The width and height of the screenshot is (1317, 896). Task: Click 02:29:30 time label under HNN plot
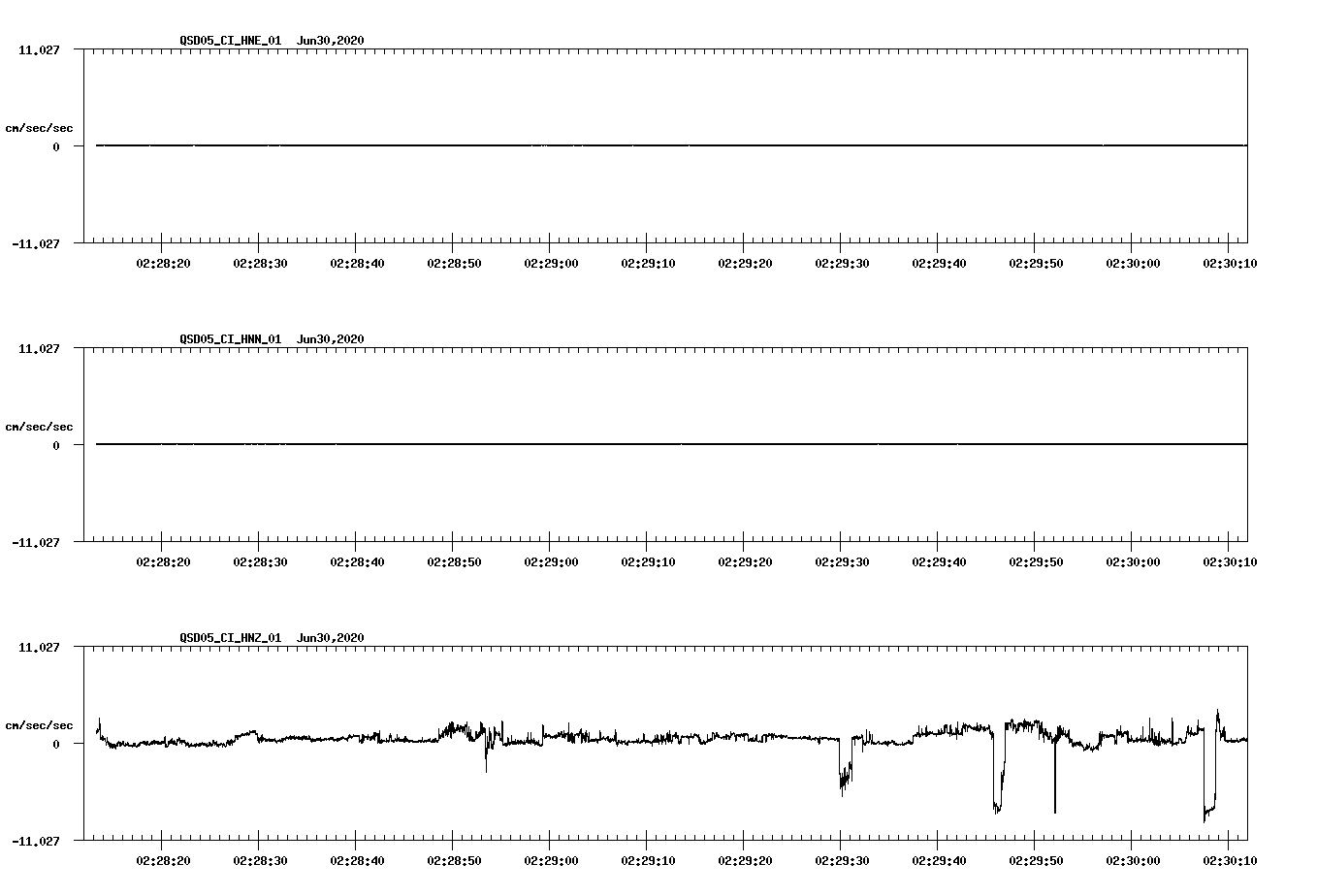[x=842, y=562]
